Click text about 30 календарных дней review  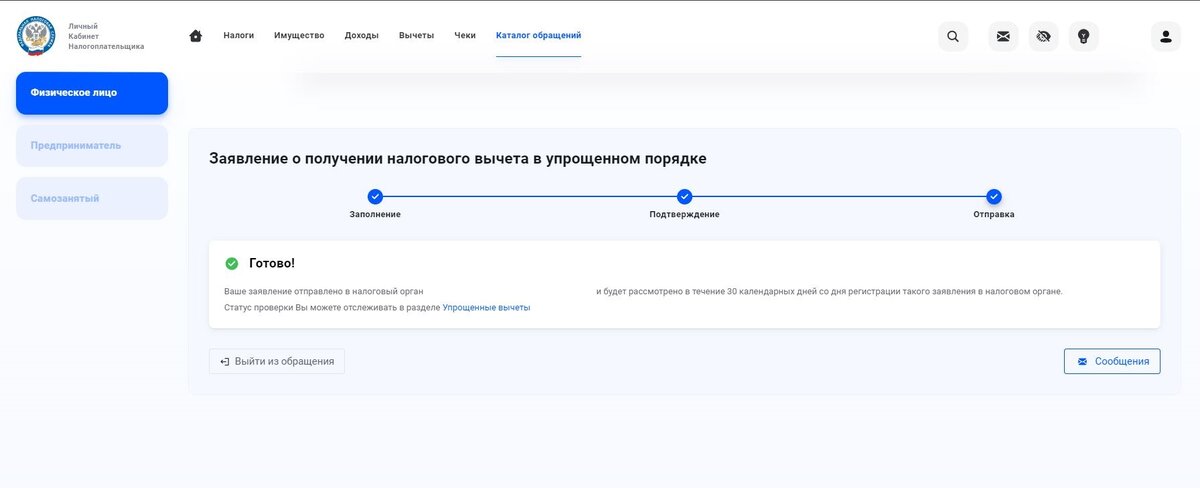point(830,291)
